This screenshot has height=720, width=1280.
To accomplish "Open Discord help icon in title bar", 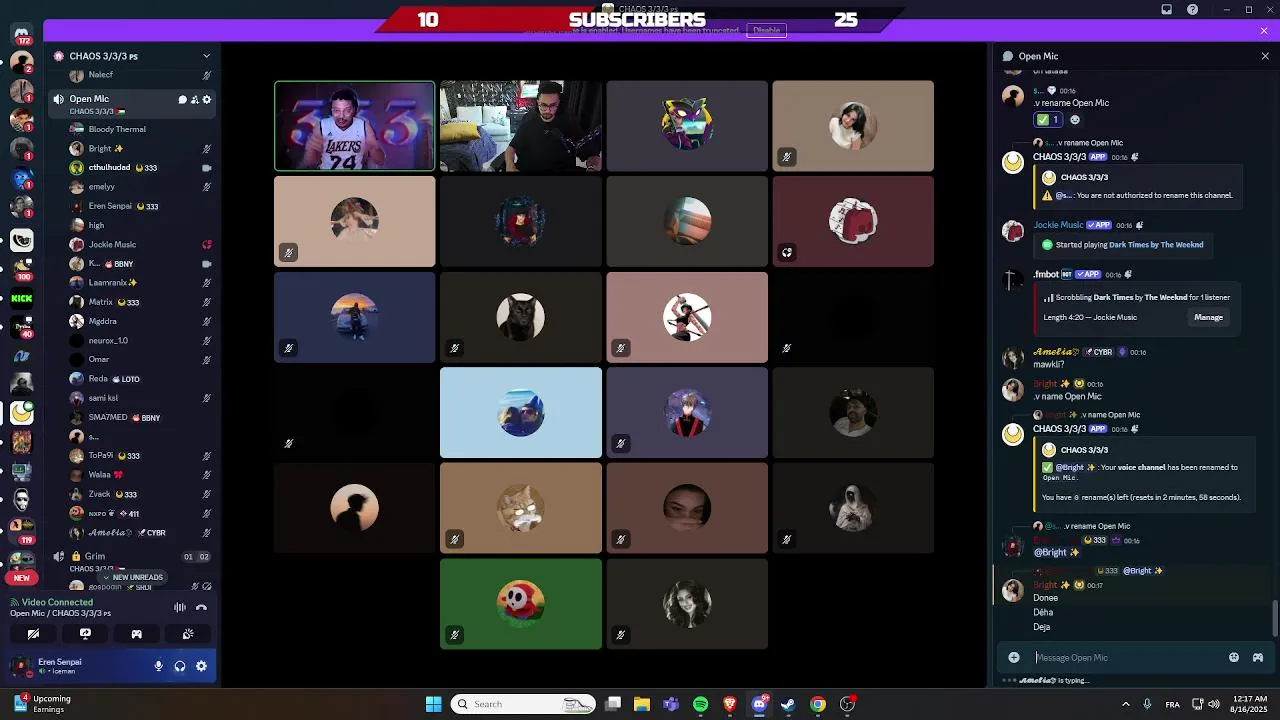I will point(1192,9).
